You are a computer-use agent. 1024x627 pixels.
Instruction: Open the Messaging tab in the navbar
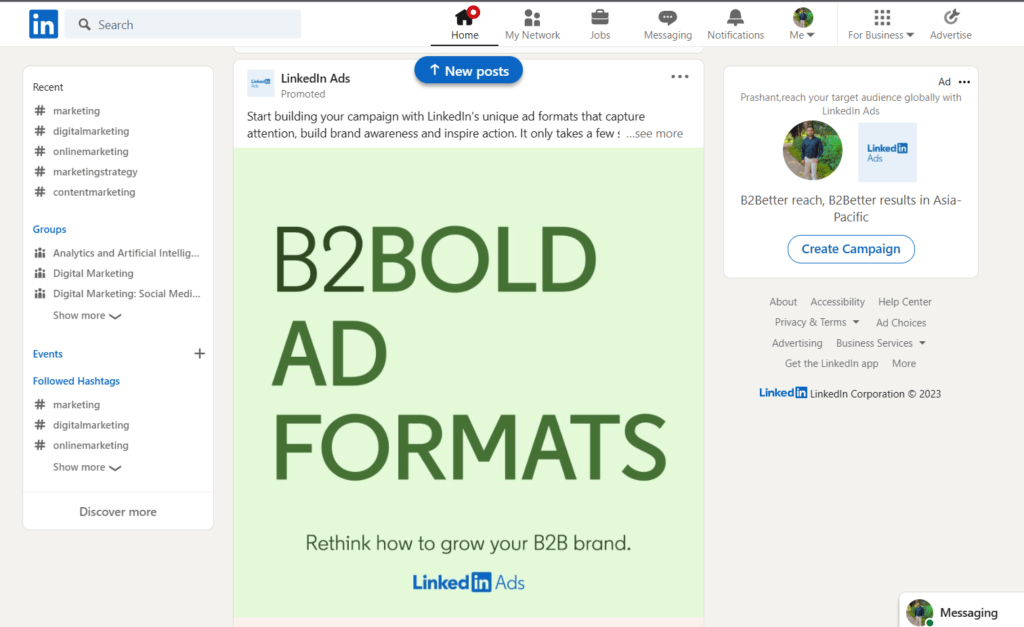667,24
